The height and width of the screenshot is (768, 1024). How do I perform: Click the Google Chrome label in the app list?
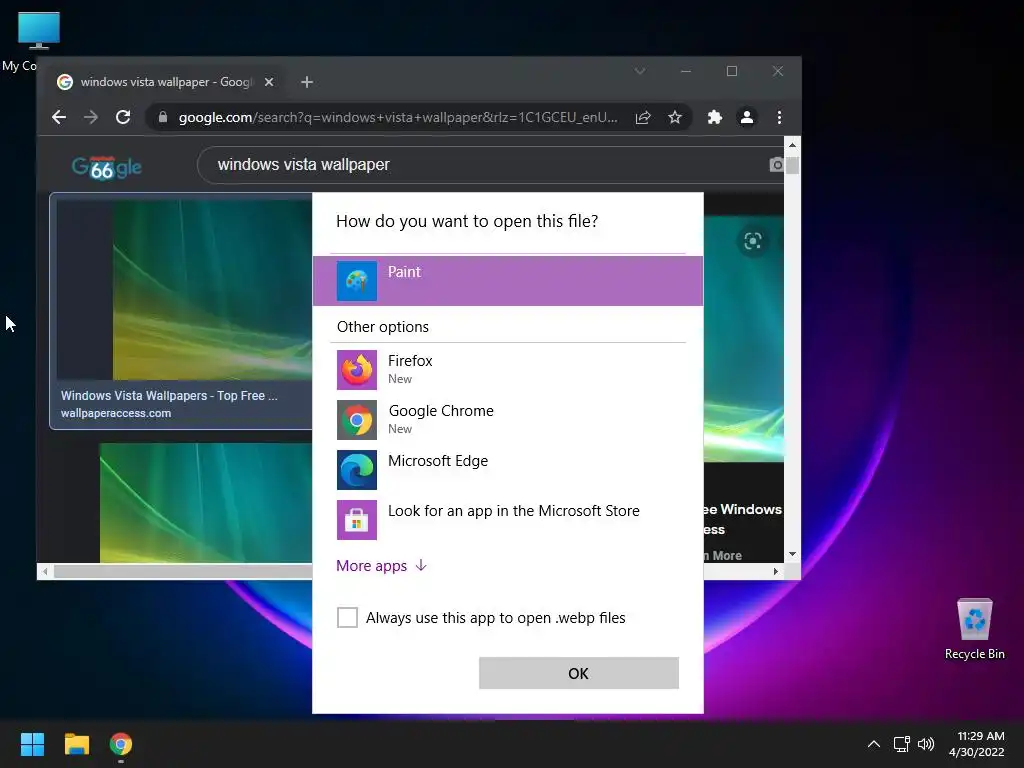441,411
